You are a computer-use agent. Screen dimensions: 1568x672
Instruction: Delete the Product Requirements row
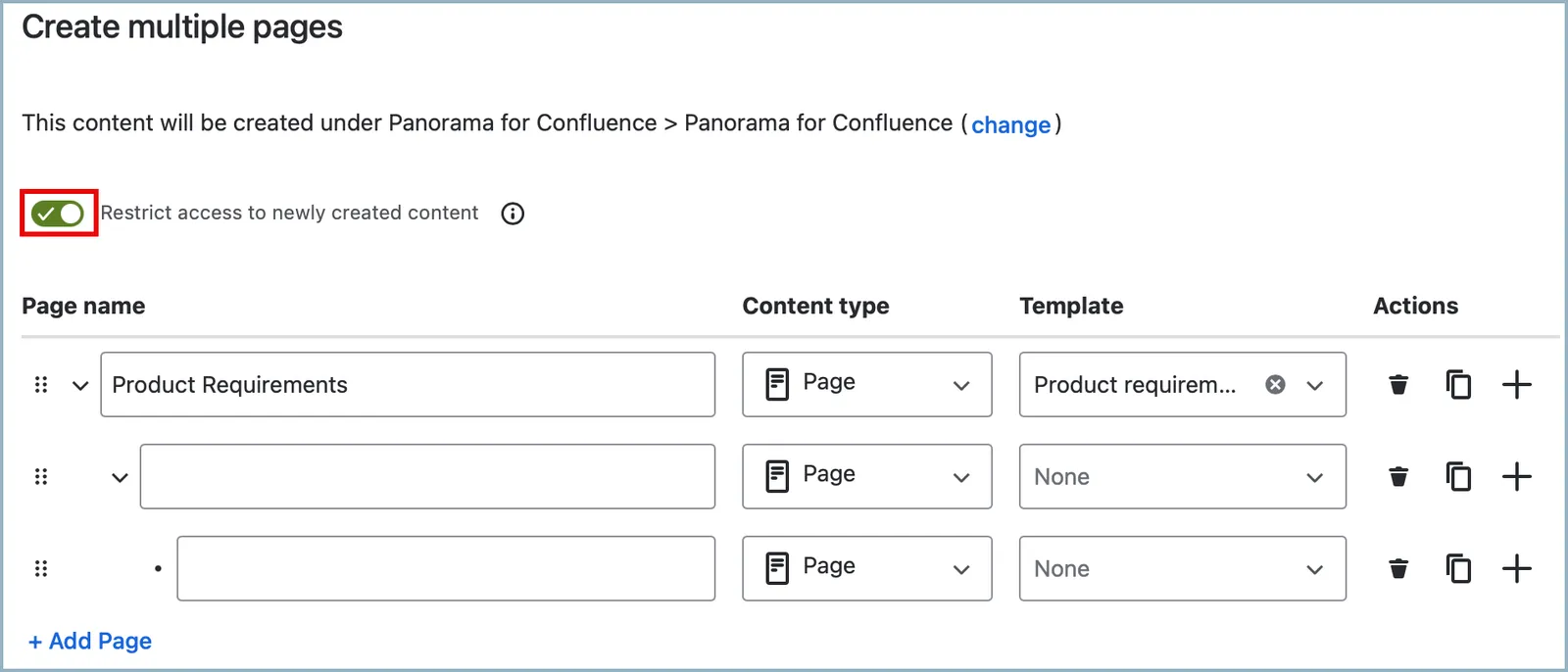(1398, 385)
